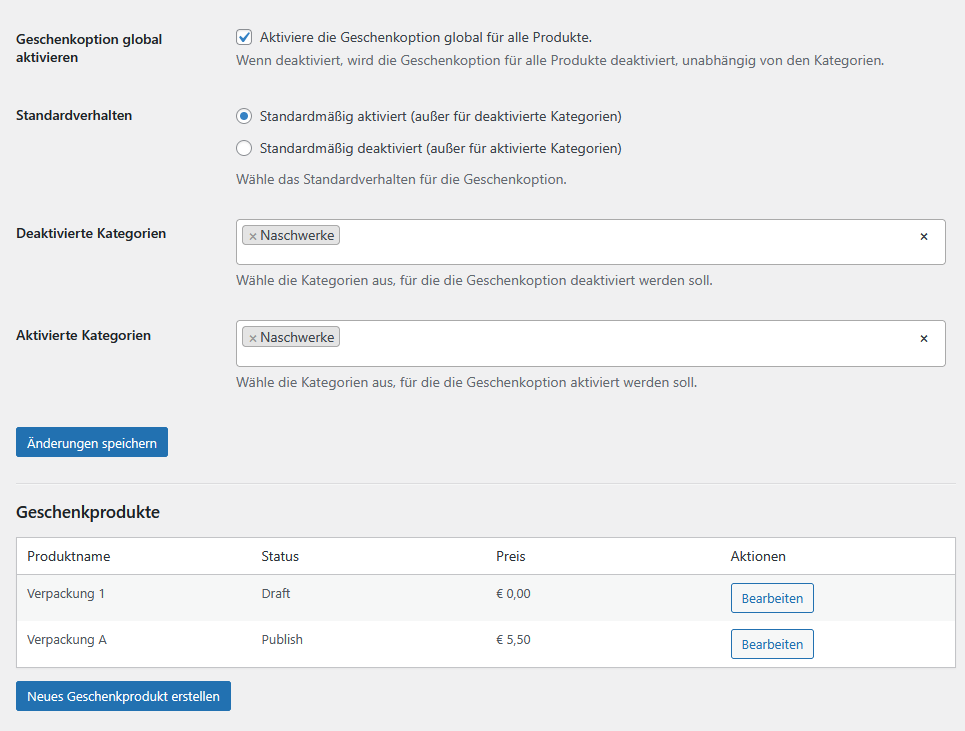The height and width of the screenshot is (731, 965).
Task: Click the Publish status of Verpackung A
Action: [x=282, y=640]
